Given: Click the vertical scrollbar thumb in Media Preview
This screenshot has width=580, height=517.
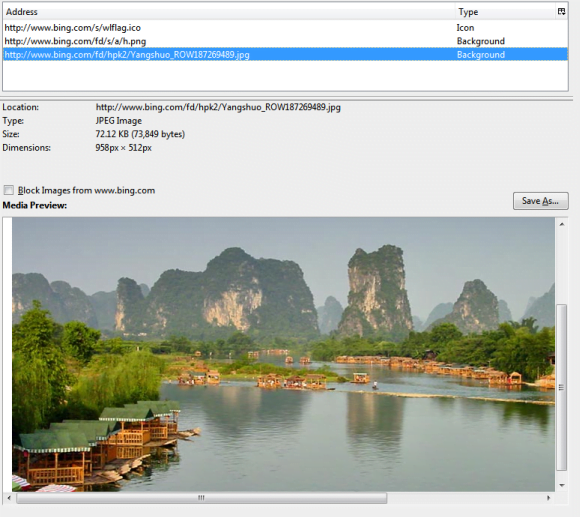Looking at the screenshot, I should point(562,387).
